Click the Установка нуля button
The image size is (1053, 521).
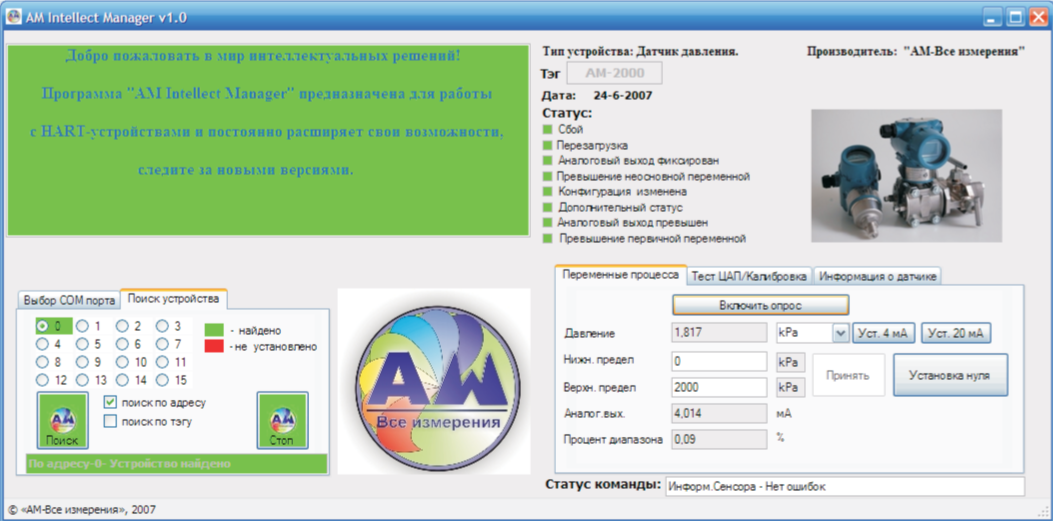click(950, 375)
